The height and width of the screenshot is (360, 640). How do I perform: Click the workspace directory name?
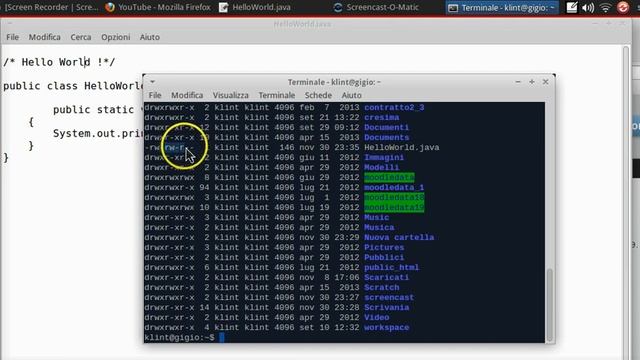pos(387,327)
